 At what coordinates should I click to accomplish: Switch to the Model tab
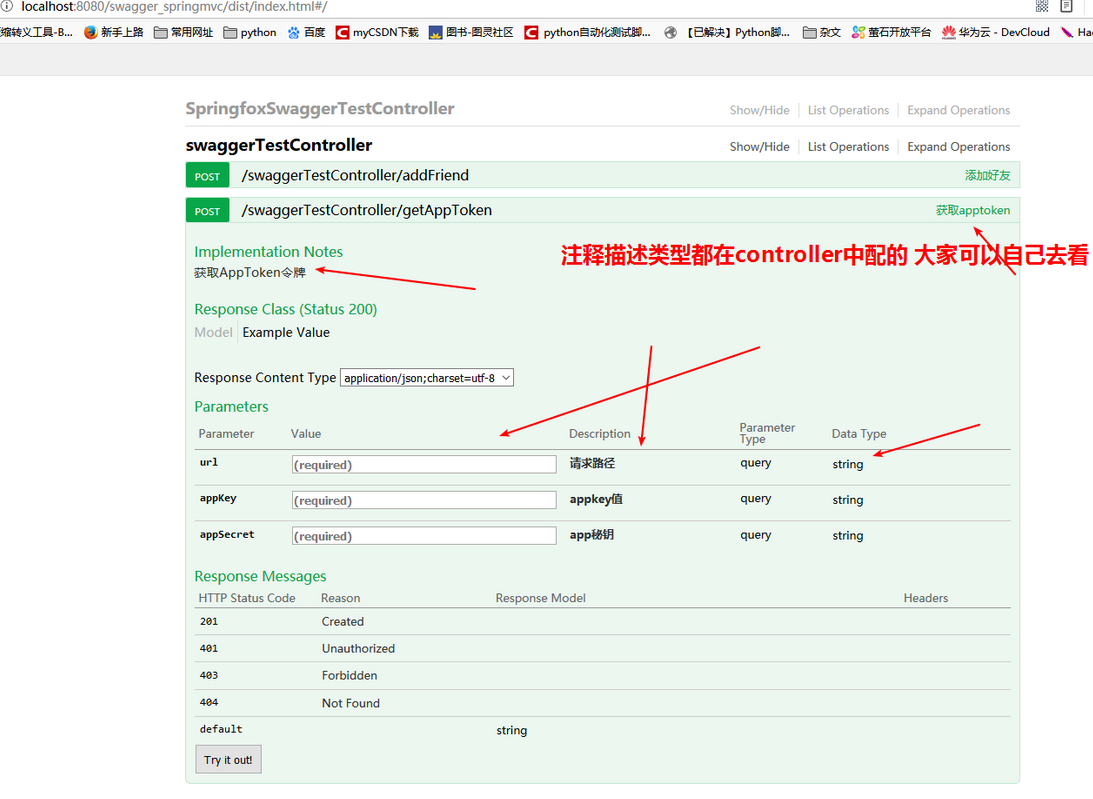213,333
